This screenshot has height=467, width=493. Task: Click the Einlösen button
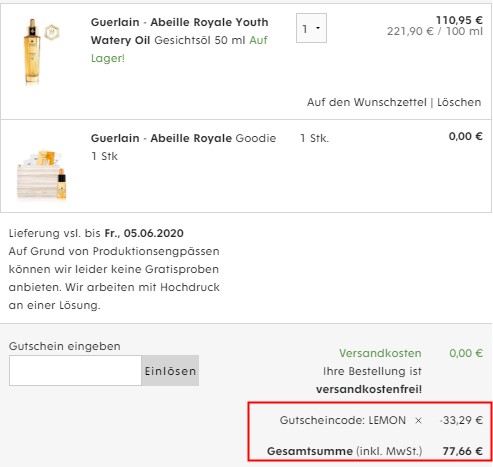coord(170,371)
